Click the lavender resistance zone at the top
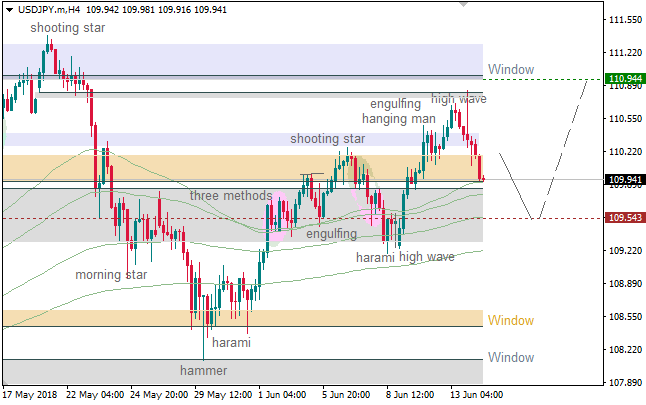The image size is (646, 405). 240,59
